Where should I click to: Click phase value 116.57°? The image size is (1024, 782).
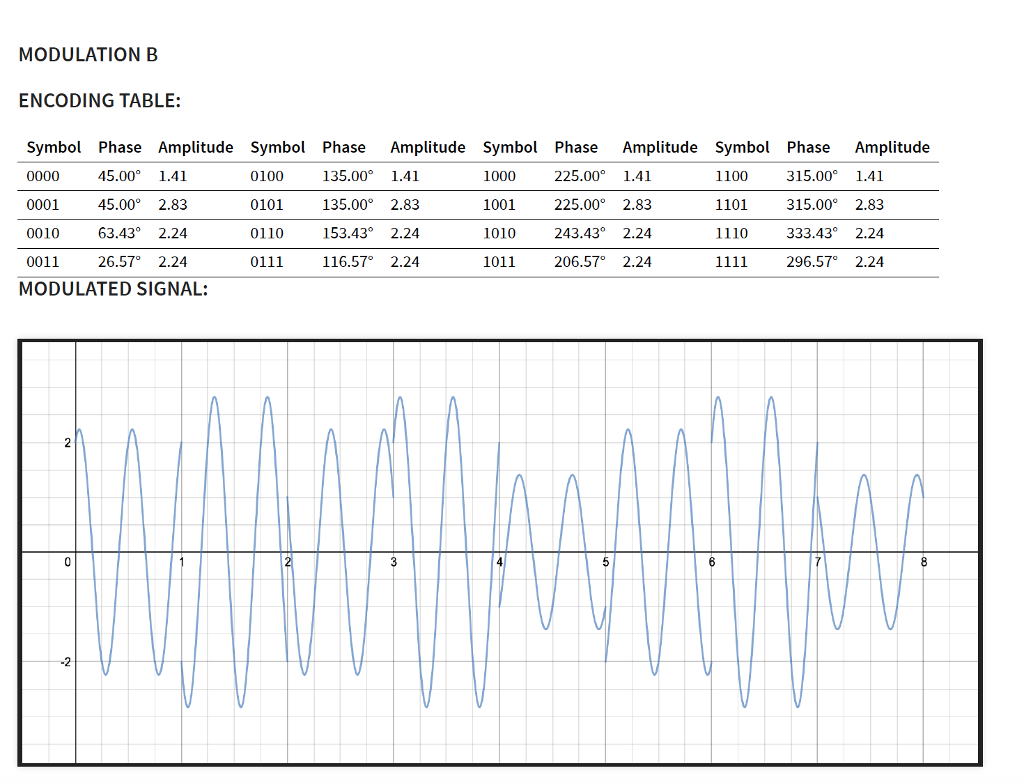point(348,262)
